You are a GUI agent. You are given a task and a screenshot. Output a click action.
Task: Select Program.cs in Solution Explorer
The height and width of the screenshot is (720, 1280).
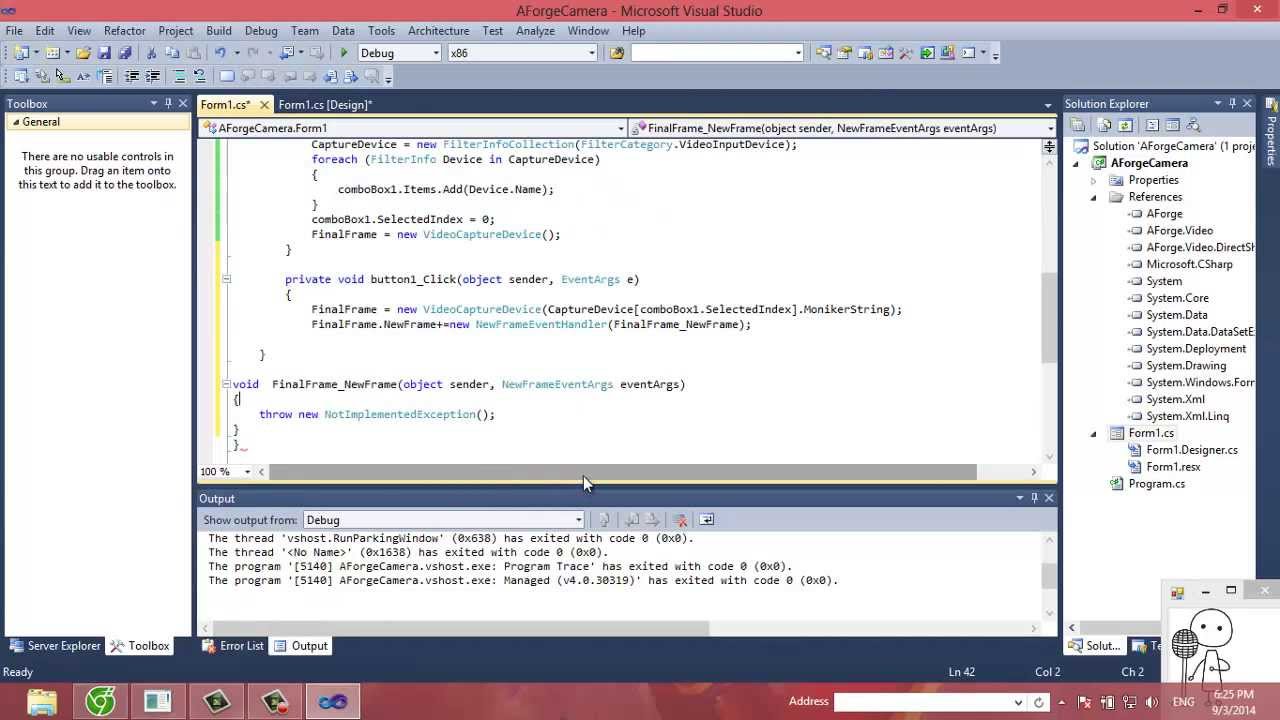[x=1157, y=484]
